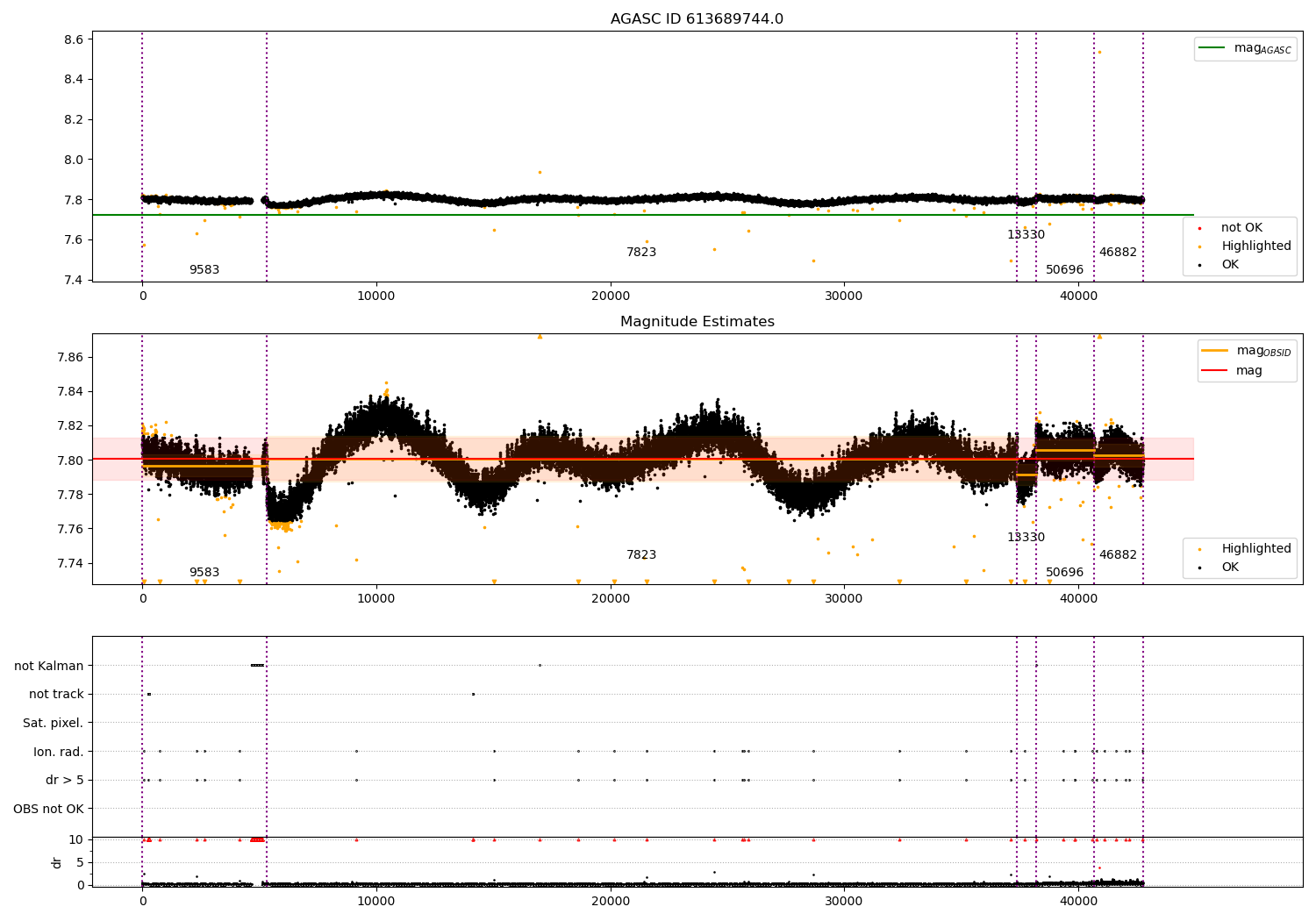Click y-axis tick 7.76 in middle plot
Image resolution: width=1316 pixels, height=921 pixels.
(x=70, y=529)
